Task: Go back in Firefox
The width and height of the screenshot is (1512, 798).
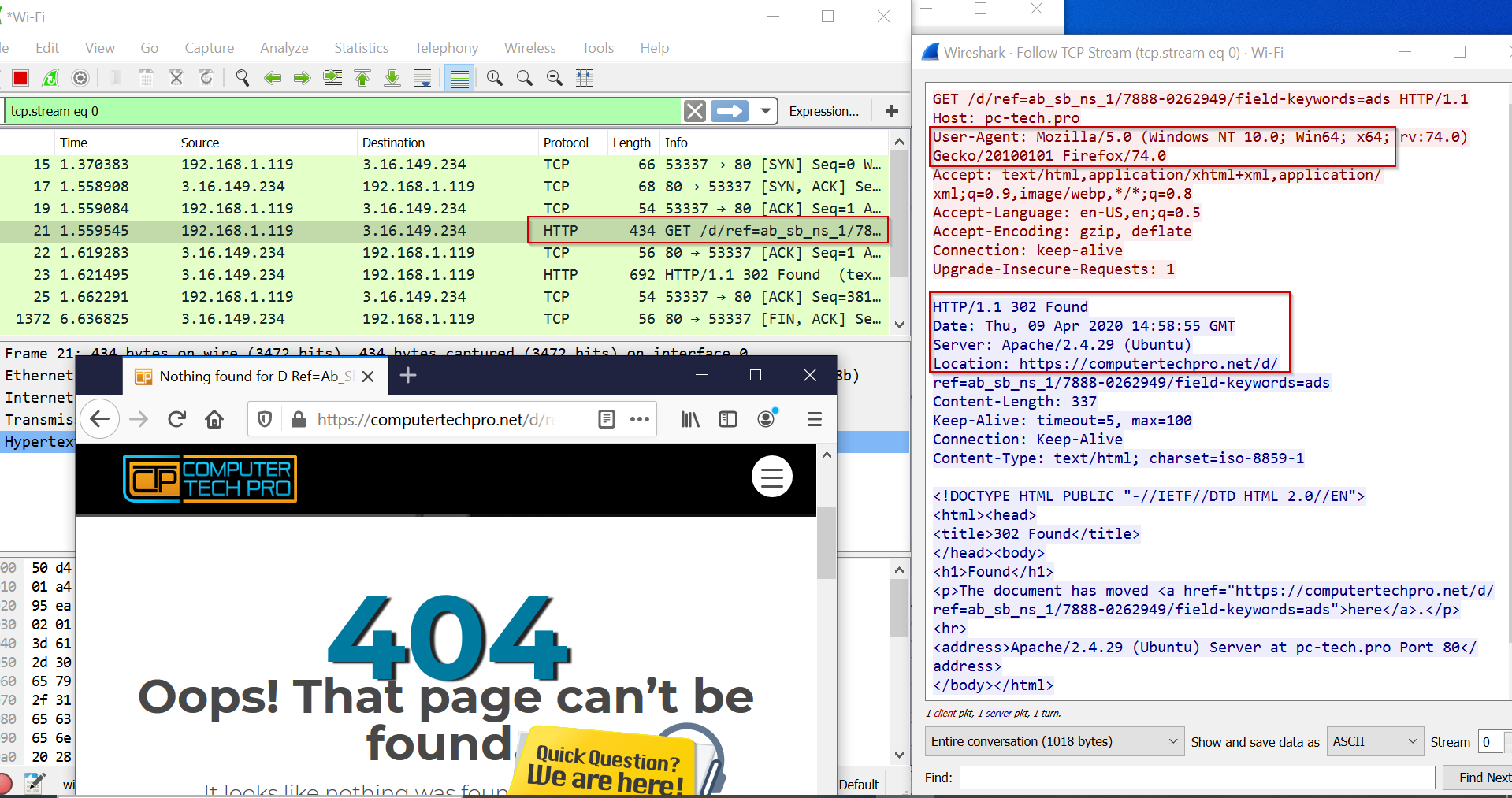Action: point(100,419)
